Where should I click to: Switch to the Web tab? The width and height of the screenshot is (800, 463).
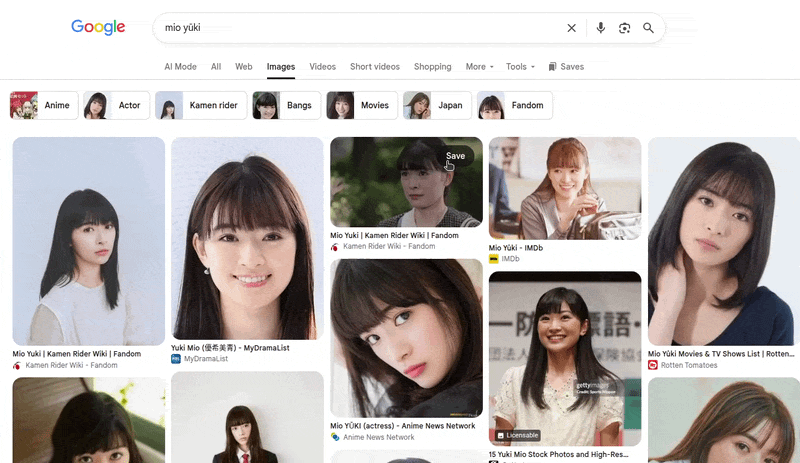pyautogui.click(x=243, y=66)
